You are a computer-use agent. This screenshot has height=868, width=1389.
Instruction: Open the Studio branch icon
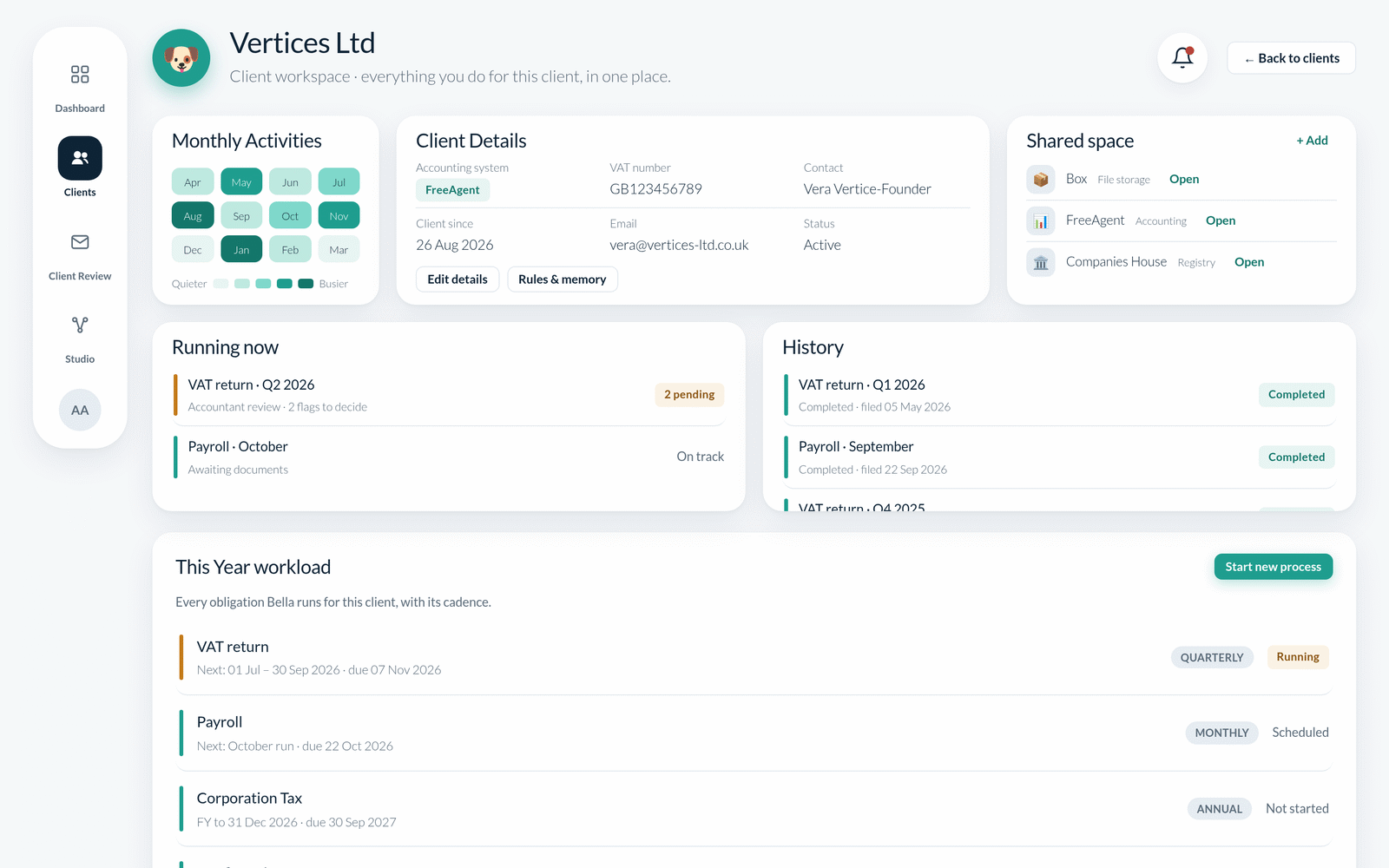80,325
